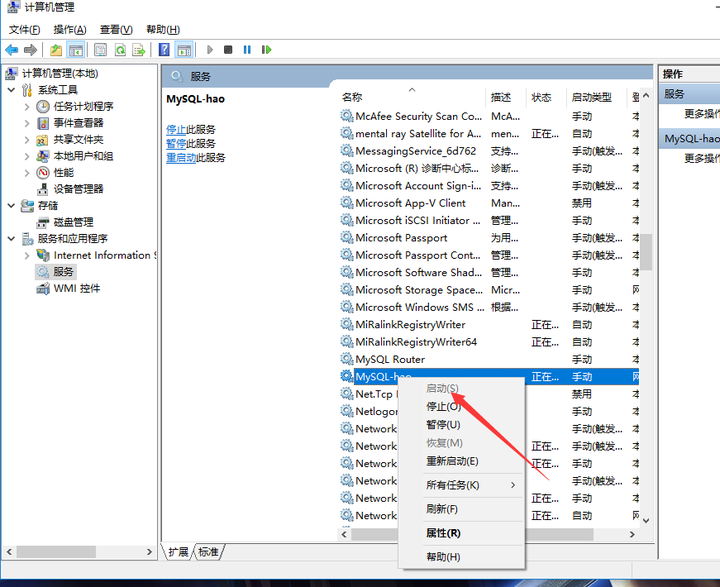Select Task Scheduler (任务计划程序) tree item
720x587 pixels.
click(83, 107)
